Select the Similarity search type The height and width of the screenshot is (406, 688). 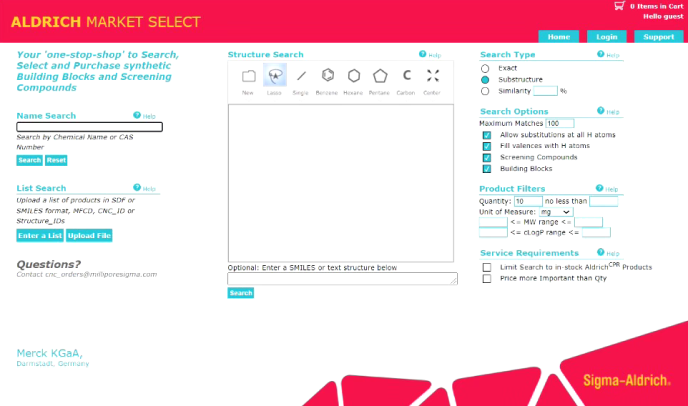[485, 91]
